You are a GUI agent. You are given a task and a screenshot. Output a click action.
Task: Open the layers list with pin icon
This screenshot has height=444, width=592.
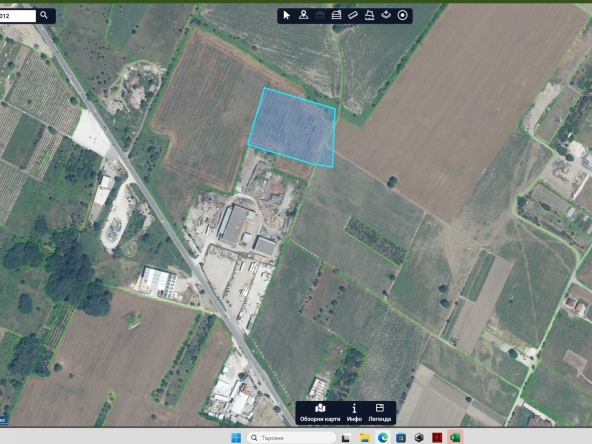336,15
